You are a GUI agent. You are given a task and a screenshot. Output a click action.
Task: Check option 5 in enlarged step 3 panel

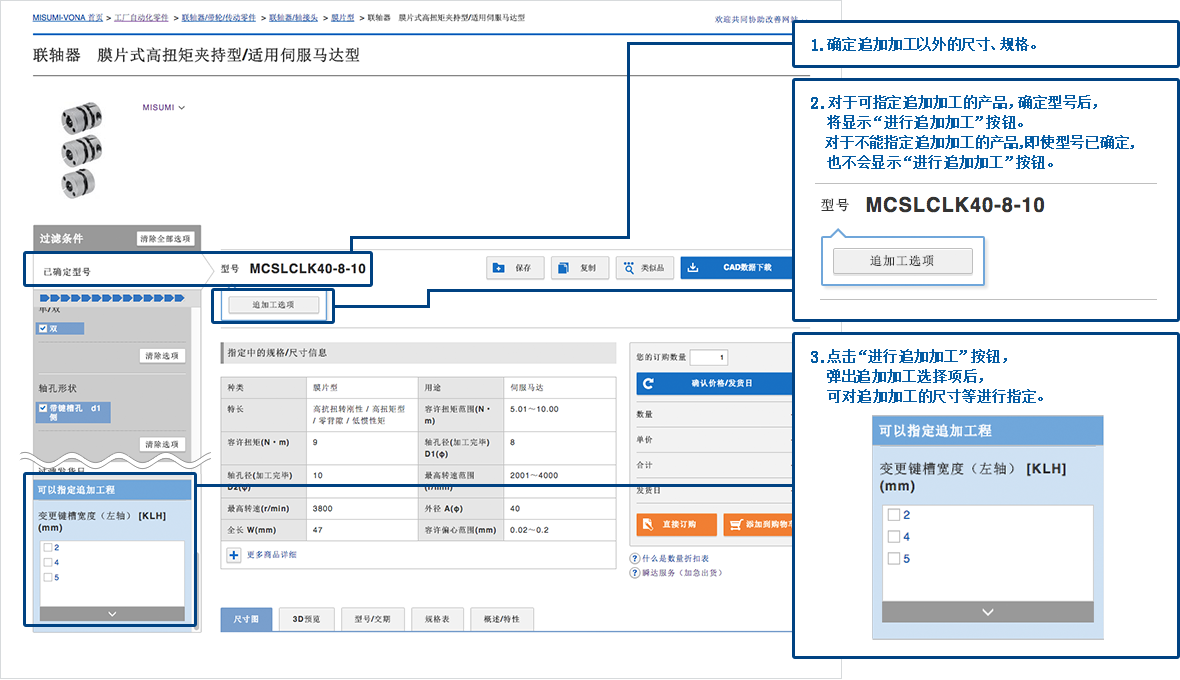pos(894,559)
